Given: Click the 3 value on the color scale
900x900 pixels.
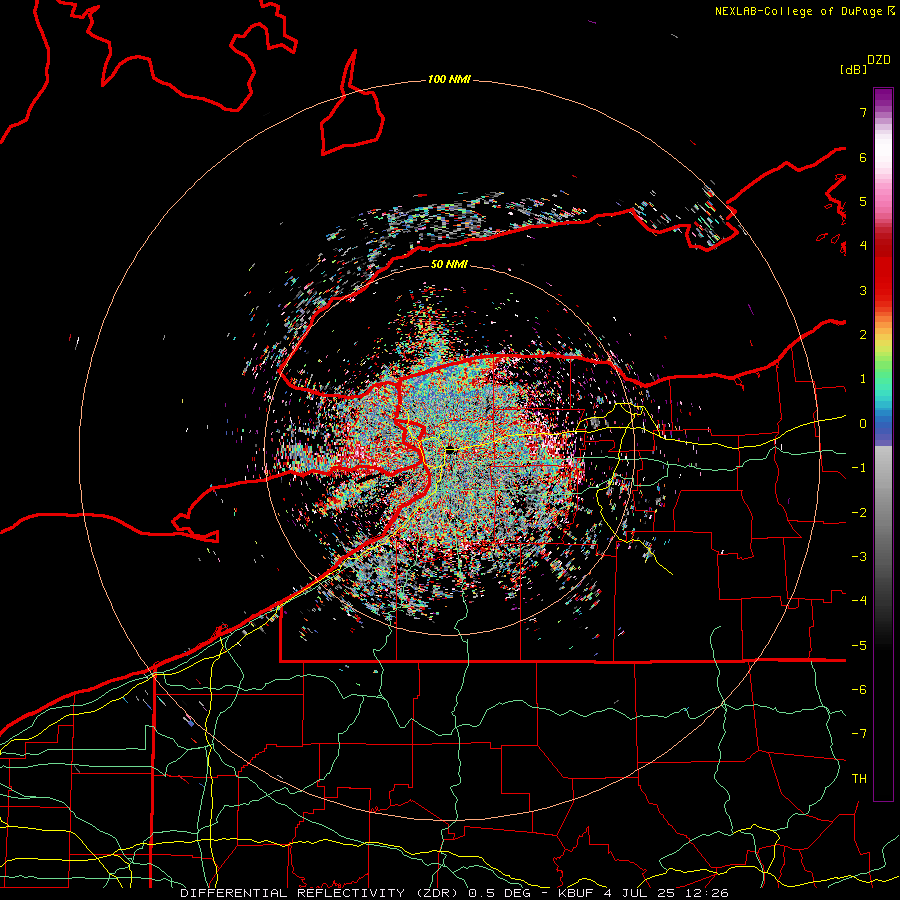Looking at the screenshot, I should point(863,290).
